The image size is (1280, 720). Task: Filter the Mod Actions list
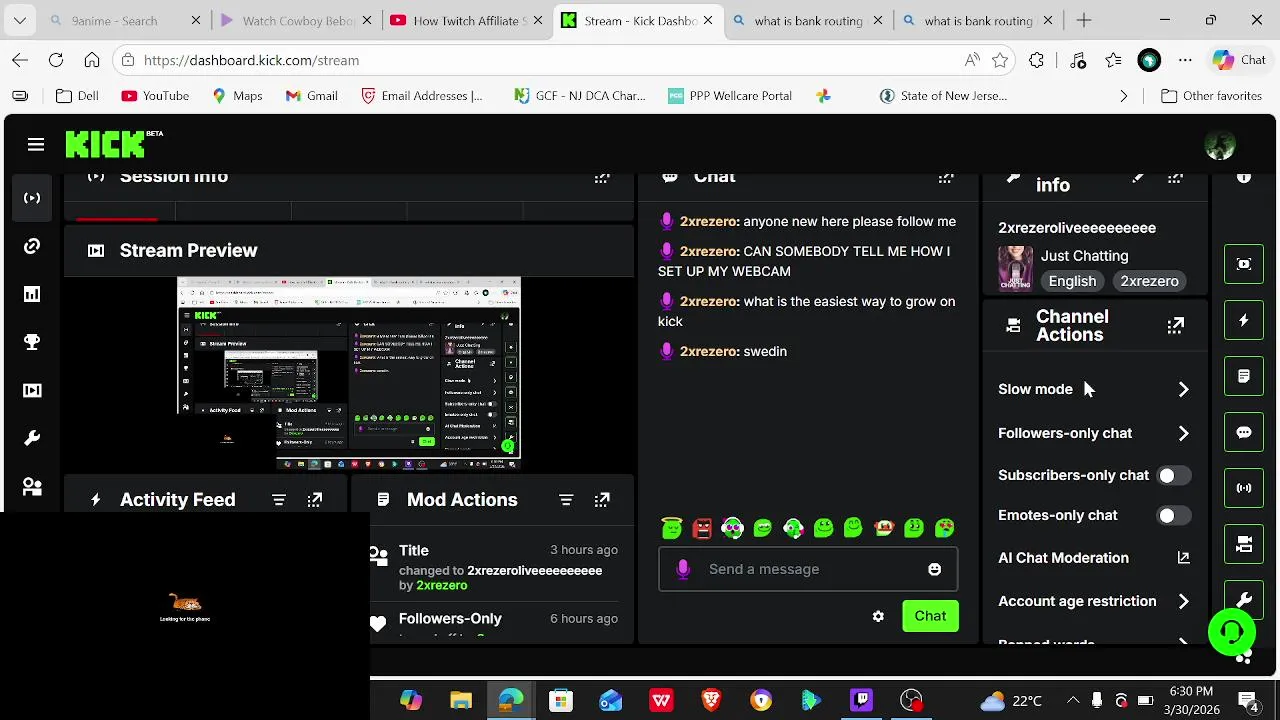(566, 500)
